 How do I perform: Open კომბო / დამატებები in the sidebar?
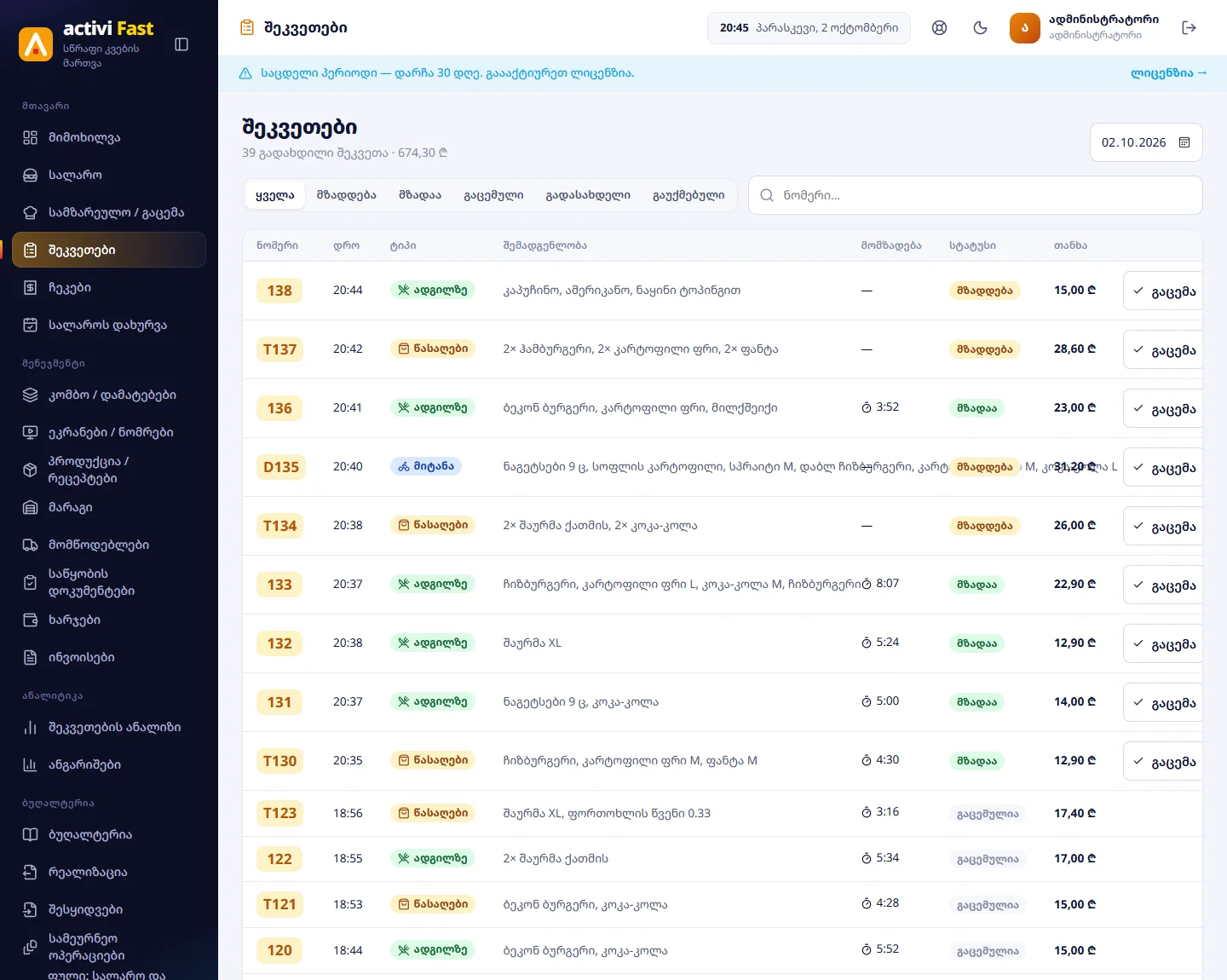[x=109, y=395]
